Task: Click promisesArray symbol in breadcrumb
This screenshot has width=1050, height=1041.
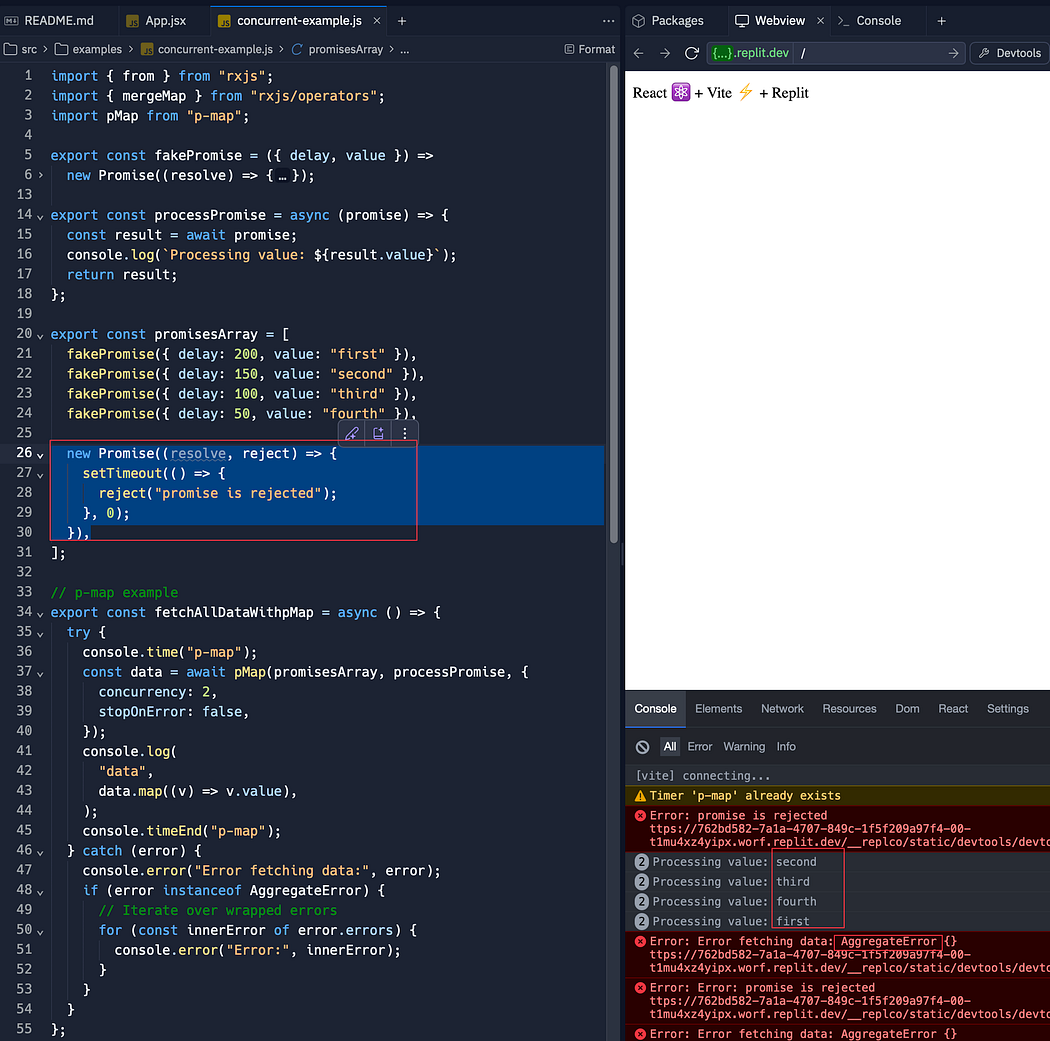Action: click(x=338, y=49)
